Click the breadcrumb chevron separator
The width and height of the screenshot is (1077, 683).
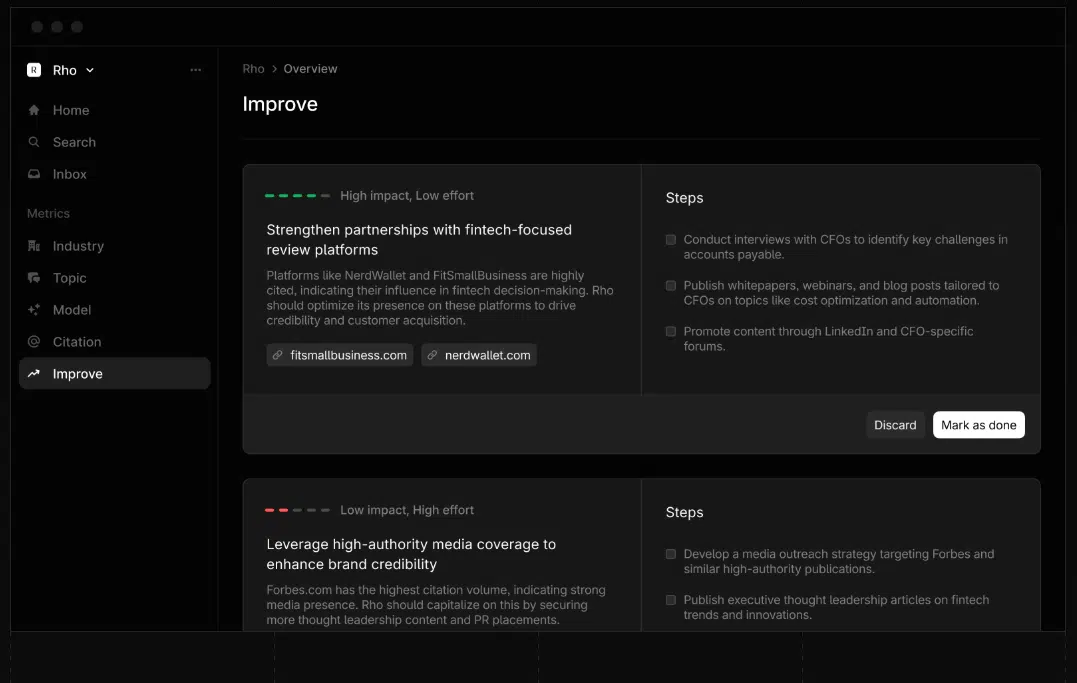point(274,69)
